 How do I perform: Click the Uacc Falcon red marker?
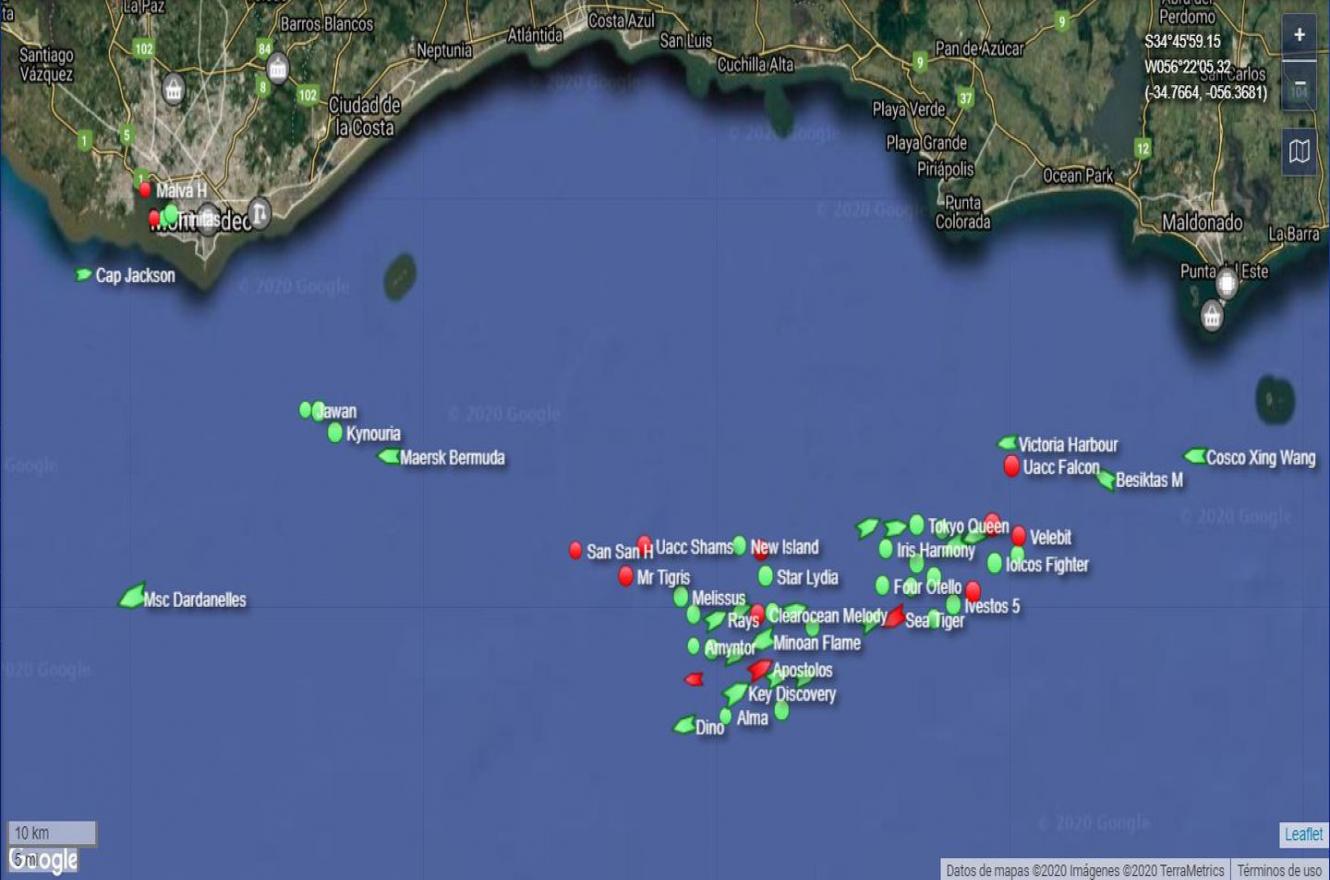tap(1011, 466)
